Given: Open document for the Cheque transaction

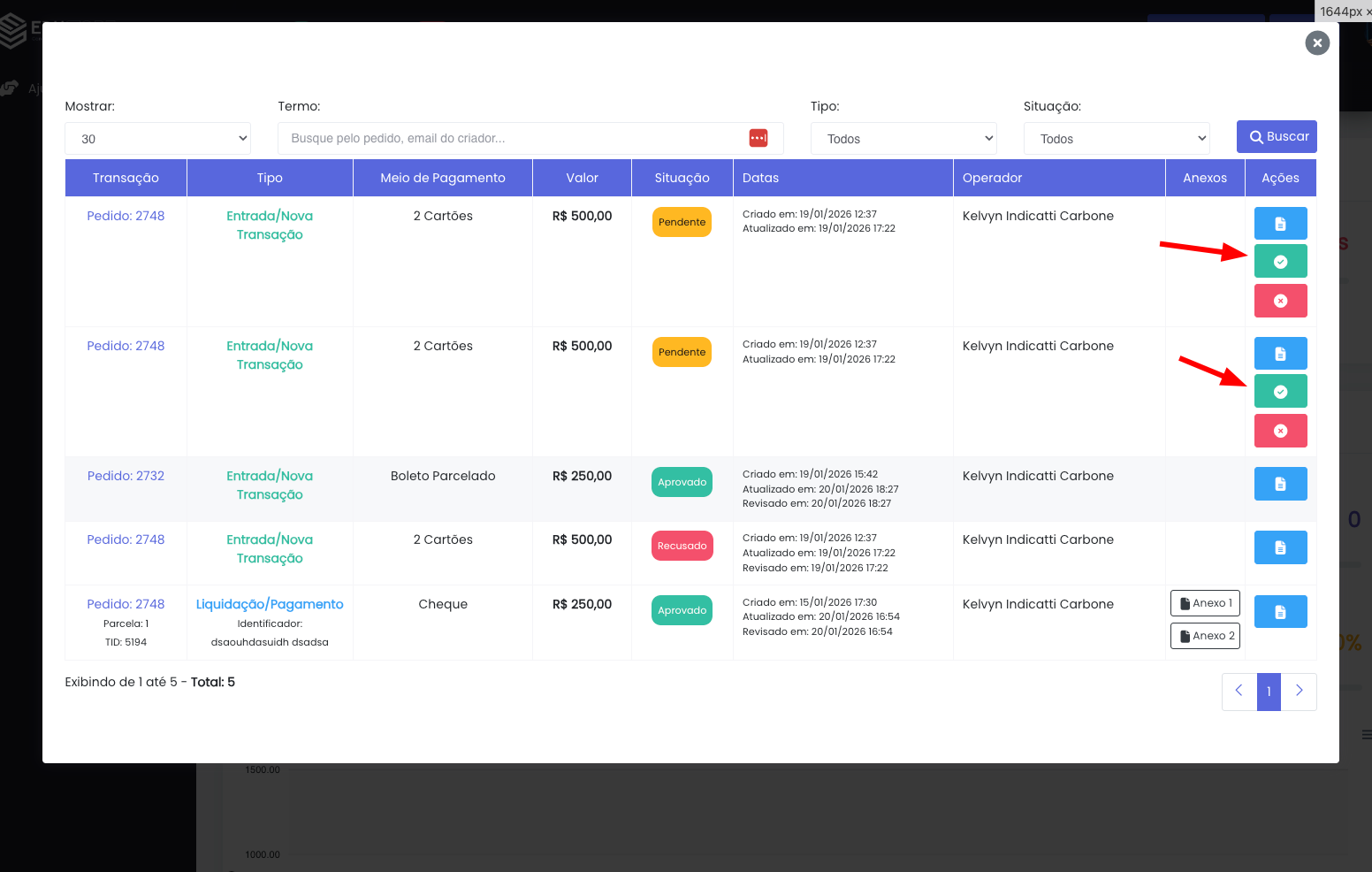Looking at the screenshot, I should [x=1280, y=612].
